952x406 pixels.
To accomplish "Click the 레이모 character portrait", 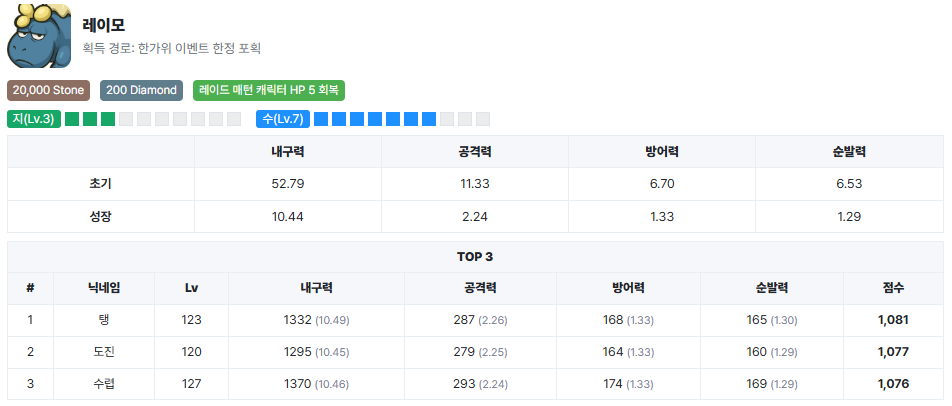I will [x=39, y=36].
